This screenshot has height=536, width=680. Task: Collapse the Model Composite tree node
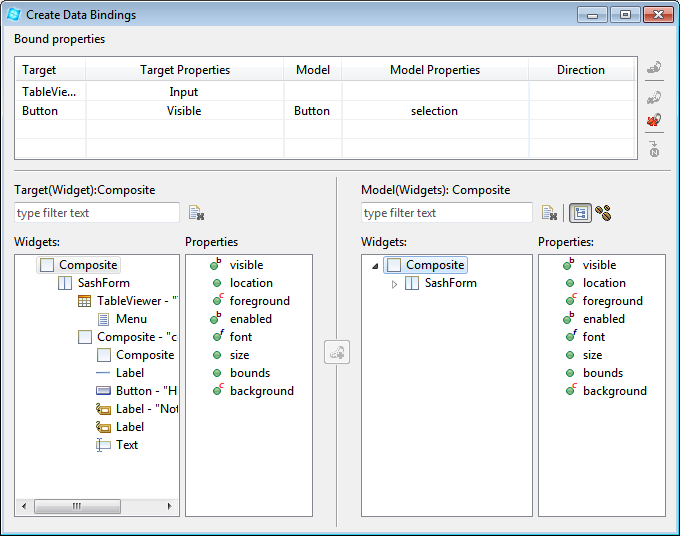pyautogui.click(x=375, y=266)
